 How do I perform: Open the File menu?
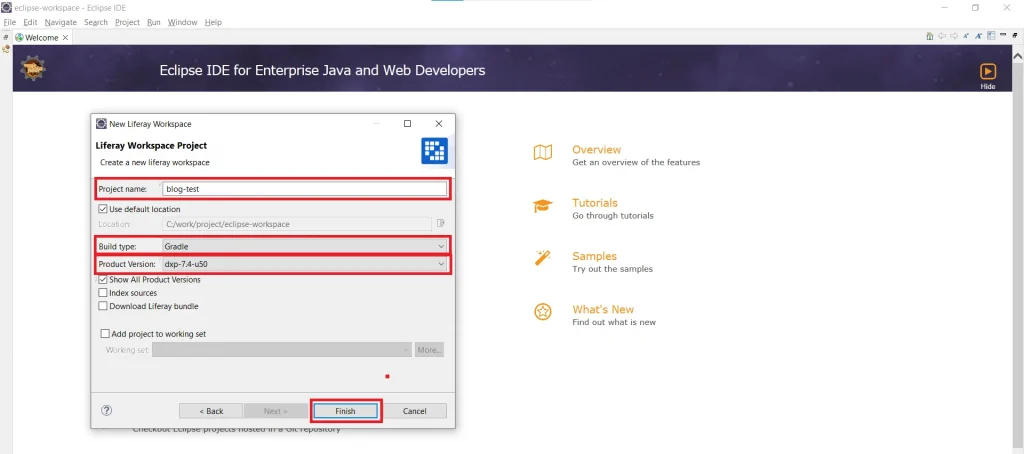[9, 22]
